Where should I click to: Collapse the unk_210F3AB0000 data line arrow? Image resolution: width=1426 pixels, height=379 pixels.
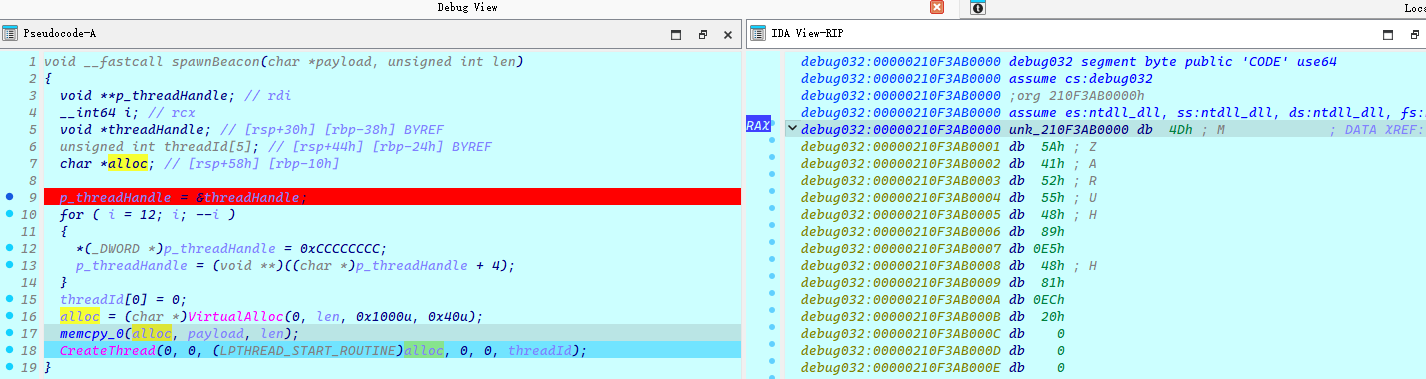click(792, 129)
